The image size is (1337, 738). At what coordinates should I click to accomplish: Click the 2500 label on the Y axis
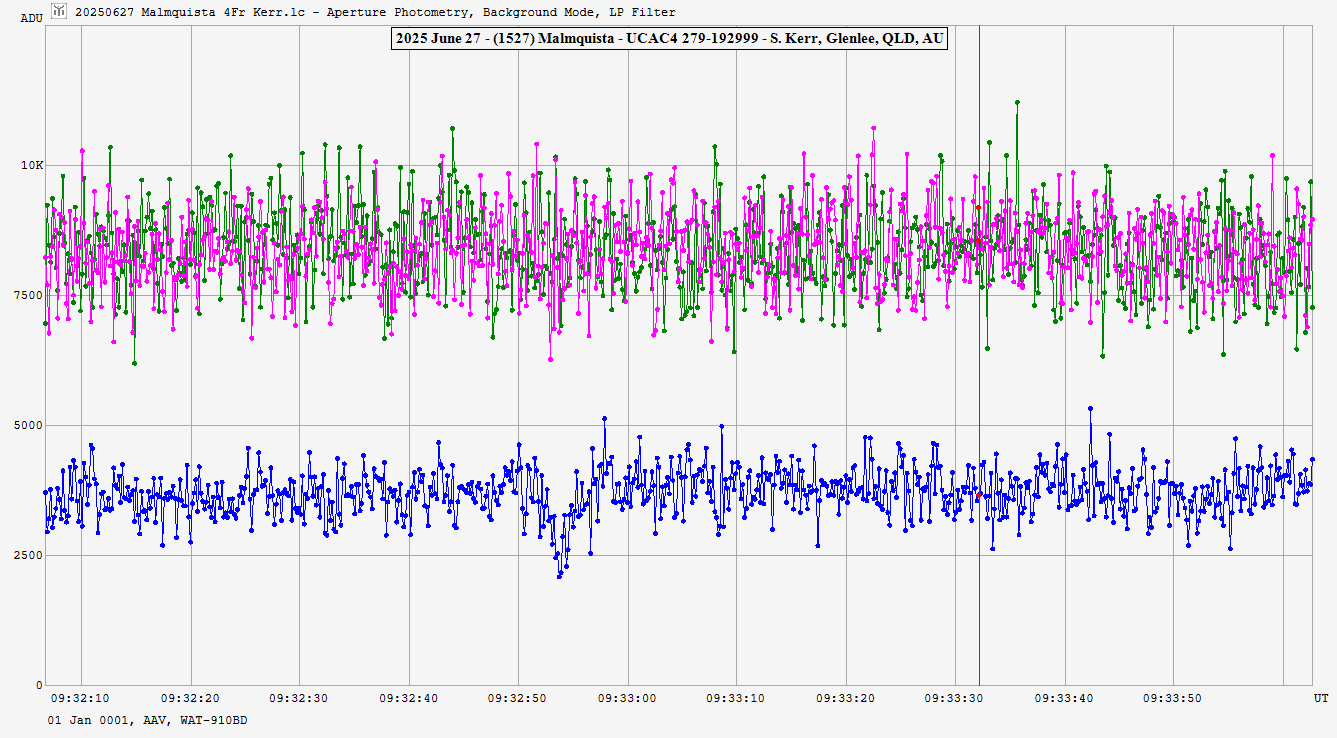click(x=30, y=556)
